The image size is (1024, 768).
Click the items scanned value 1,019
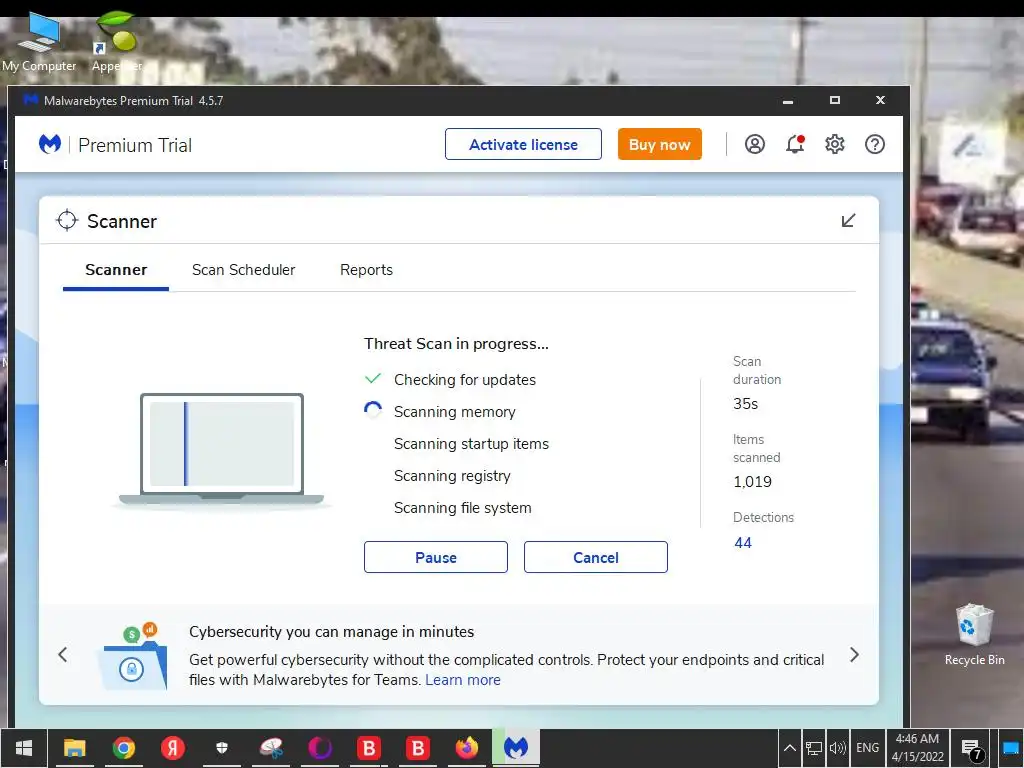click(752, 482)
